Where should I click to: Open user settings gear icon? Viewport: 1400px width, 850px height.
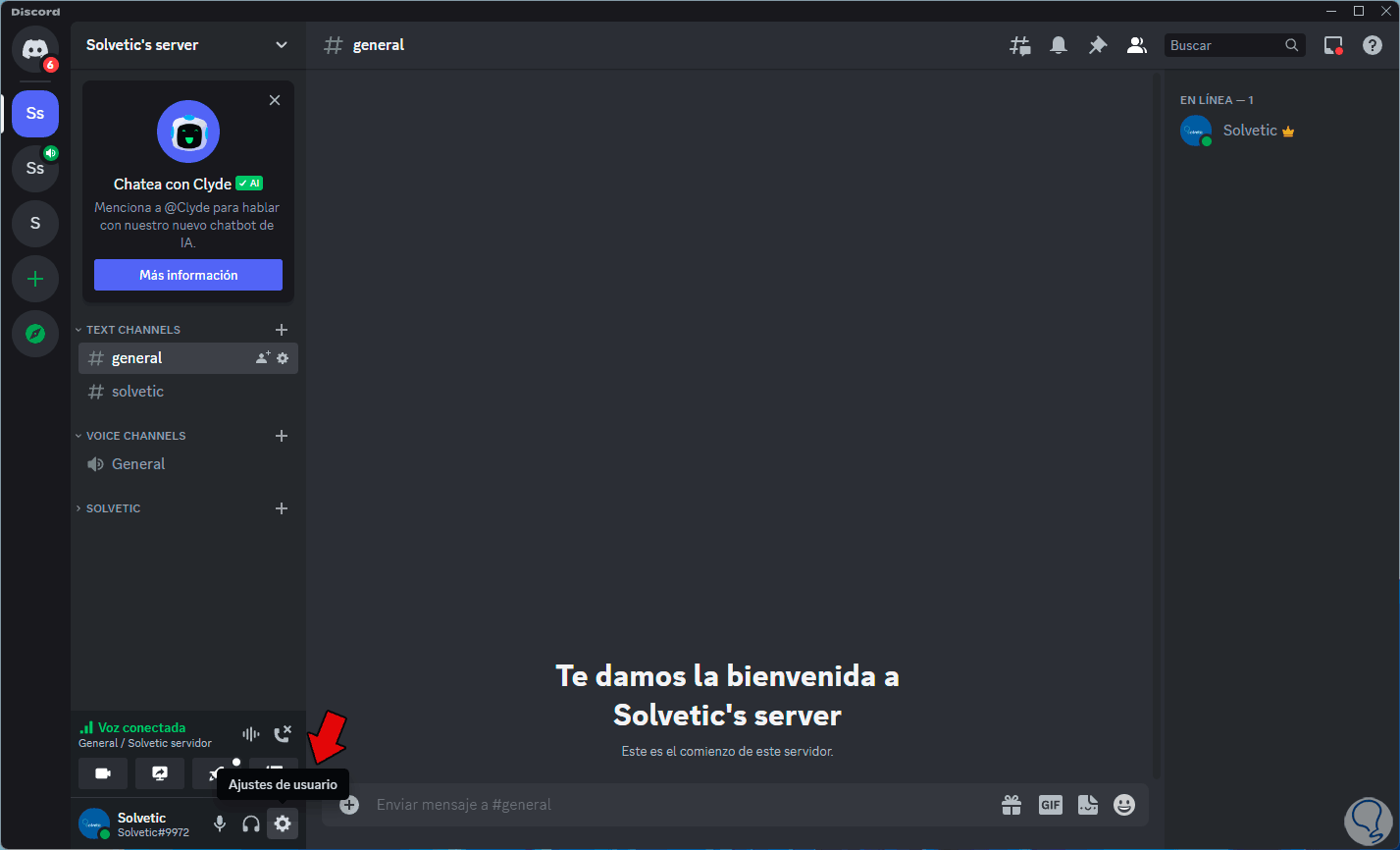point(283,823)
